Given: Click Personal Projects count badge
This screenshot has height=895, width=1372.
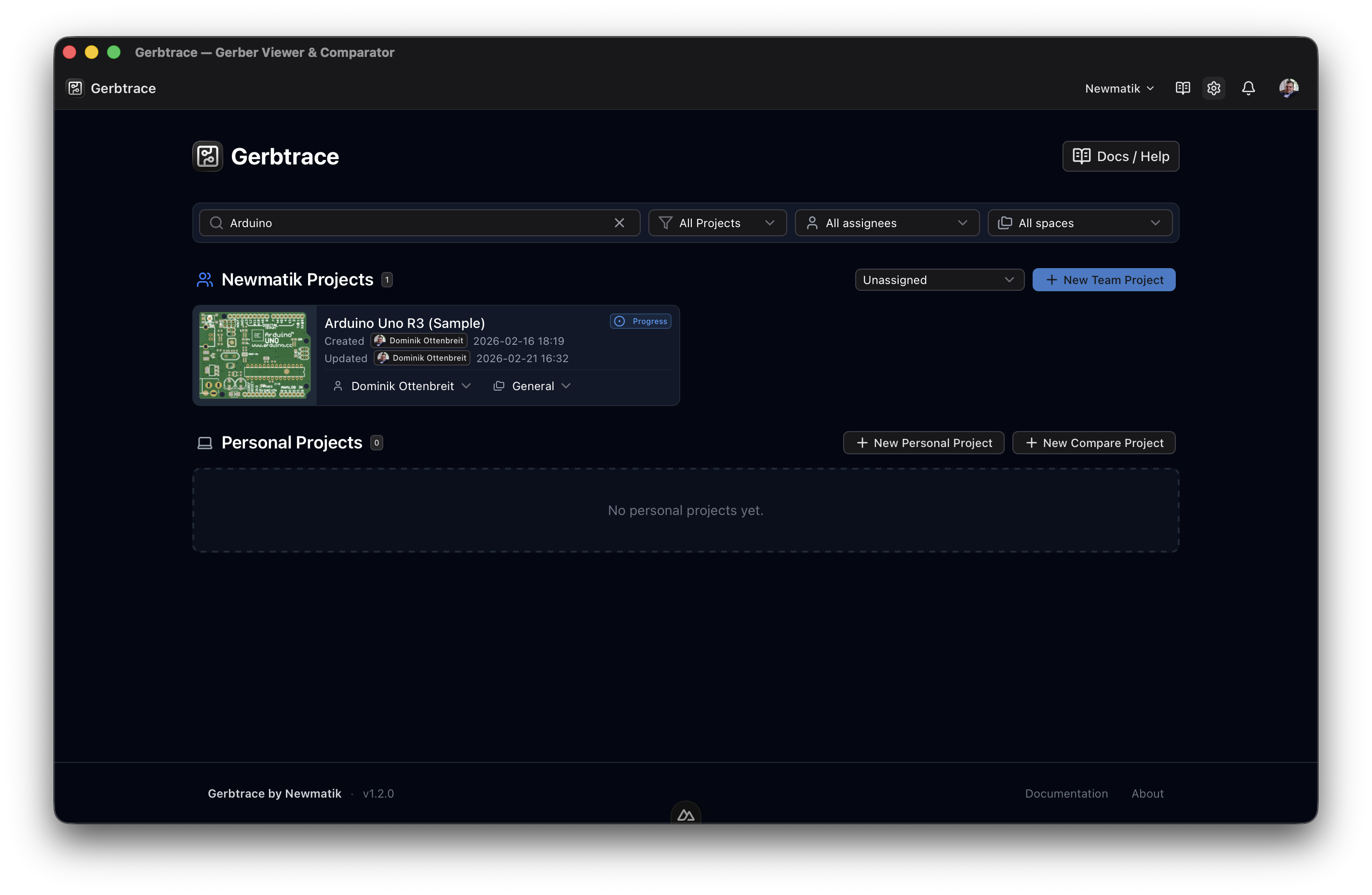Looking at the screenshot, I should (377, 443).
